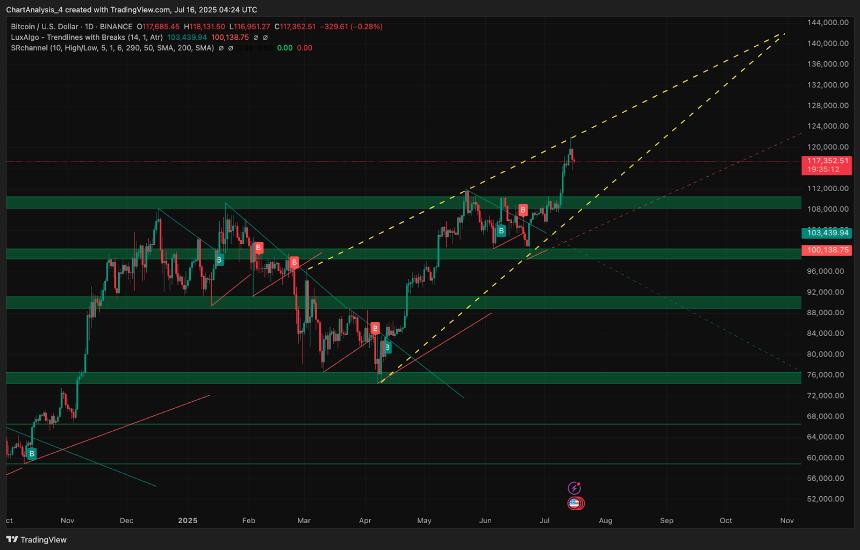Click the Bitcoin / U.S. Dollar symbol title

click(71, 26)
